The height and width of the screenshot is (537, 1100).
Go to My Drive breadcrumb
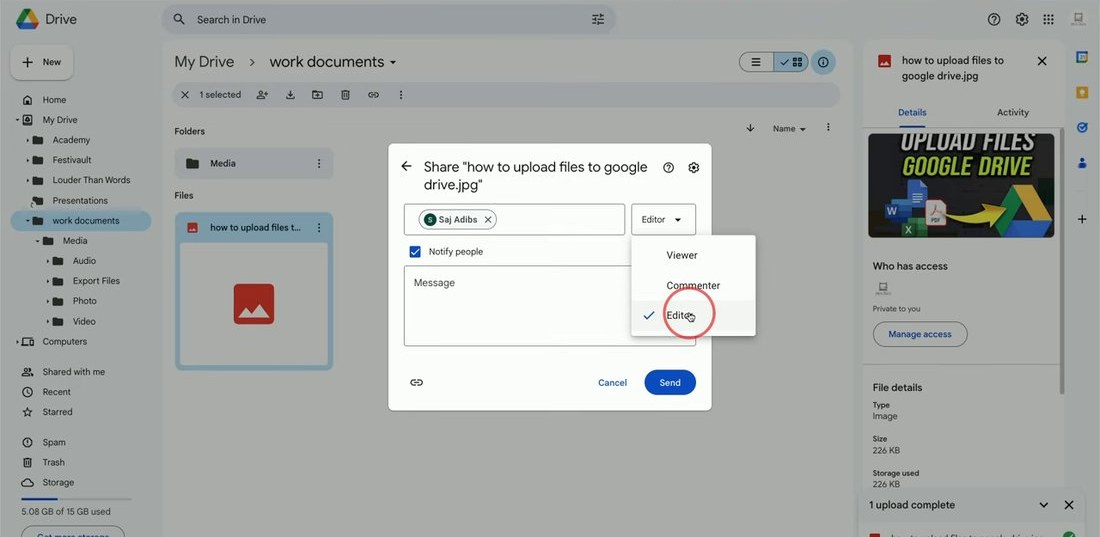(x=204, y=62)
